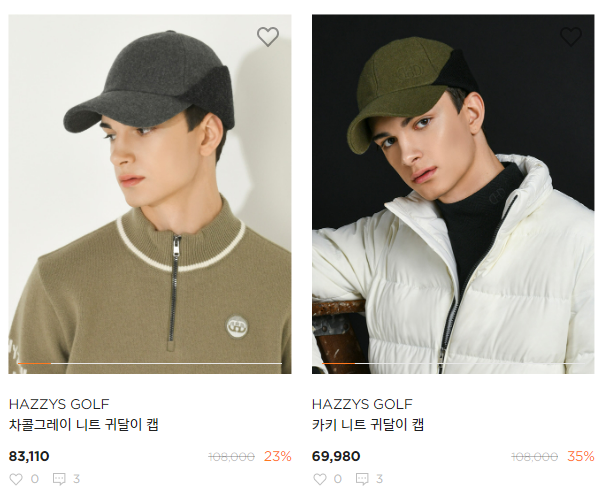The image size is (605, 488).
Task: Click the 35% discount label
Action: click(x=581, y=457)
